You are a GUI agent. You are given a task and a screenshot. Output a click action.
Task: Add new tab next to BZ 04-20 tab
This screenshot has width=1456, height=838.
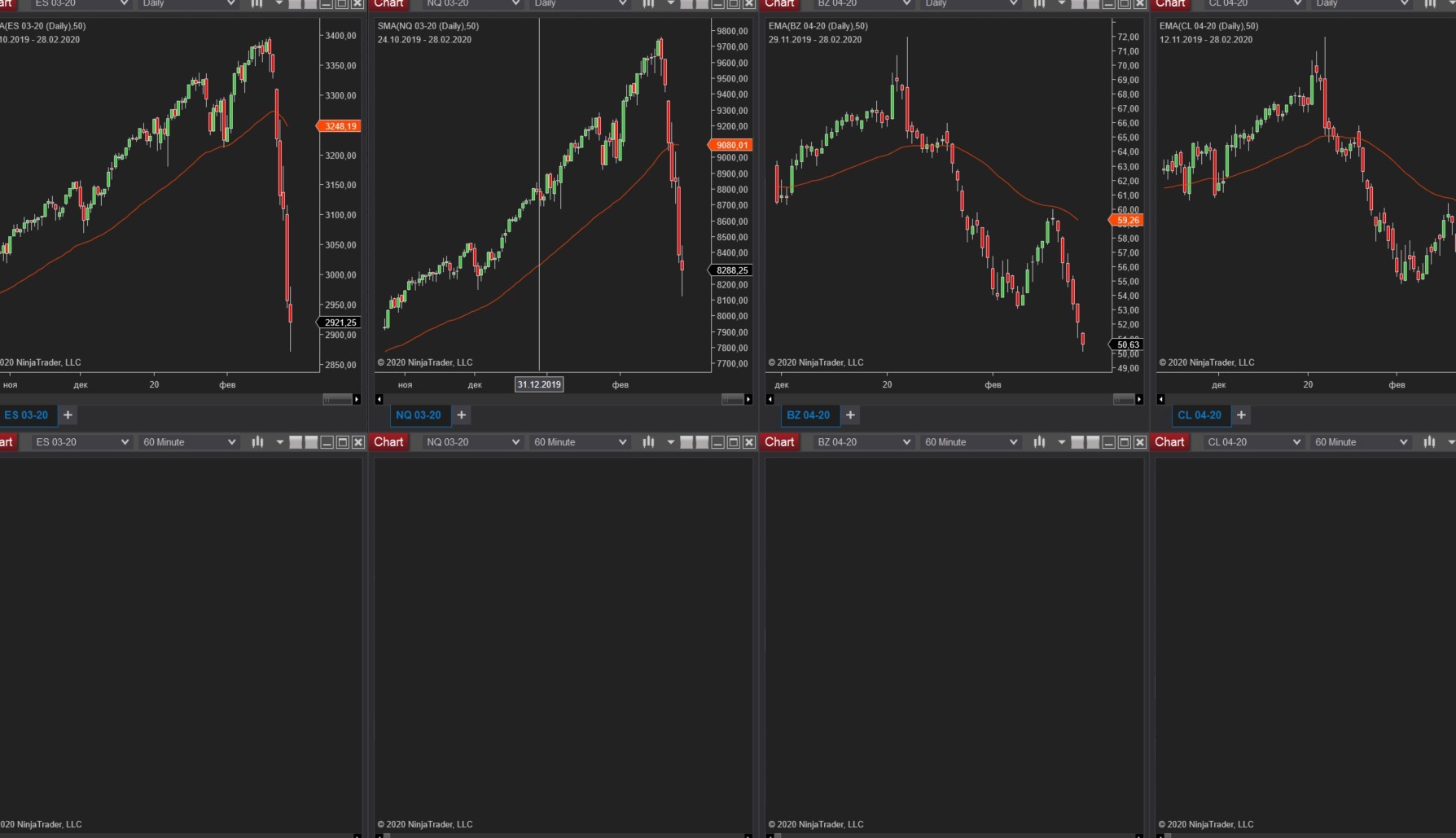pyautogui.click(x=850, y=415)
